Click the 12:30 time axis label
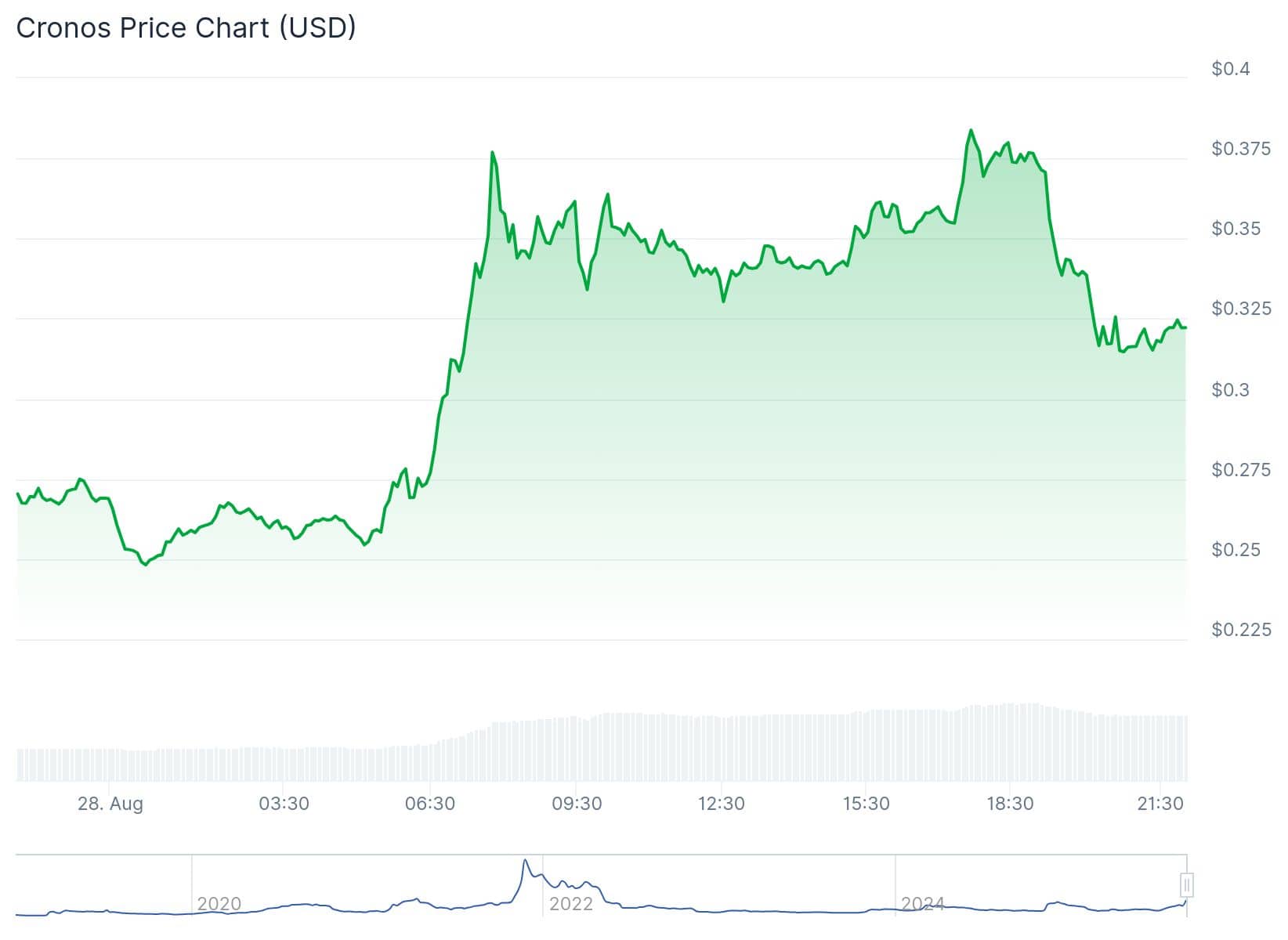The image size is (1288, 940). [x=721, y=804]
